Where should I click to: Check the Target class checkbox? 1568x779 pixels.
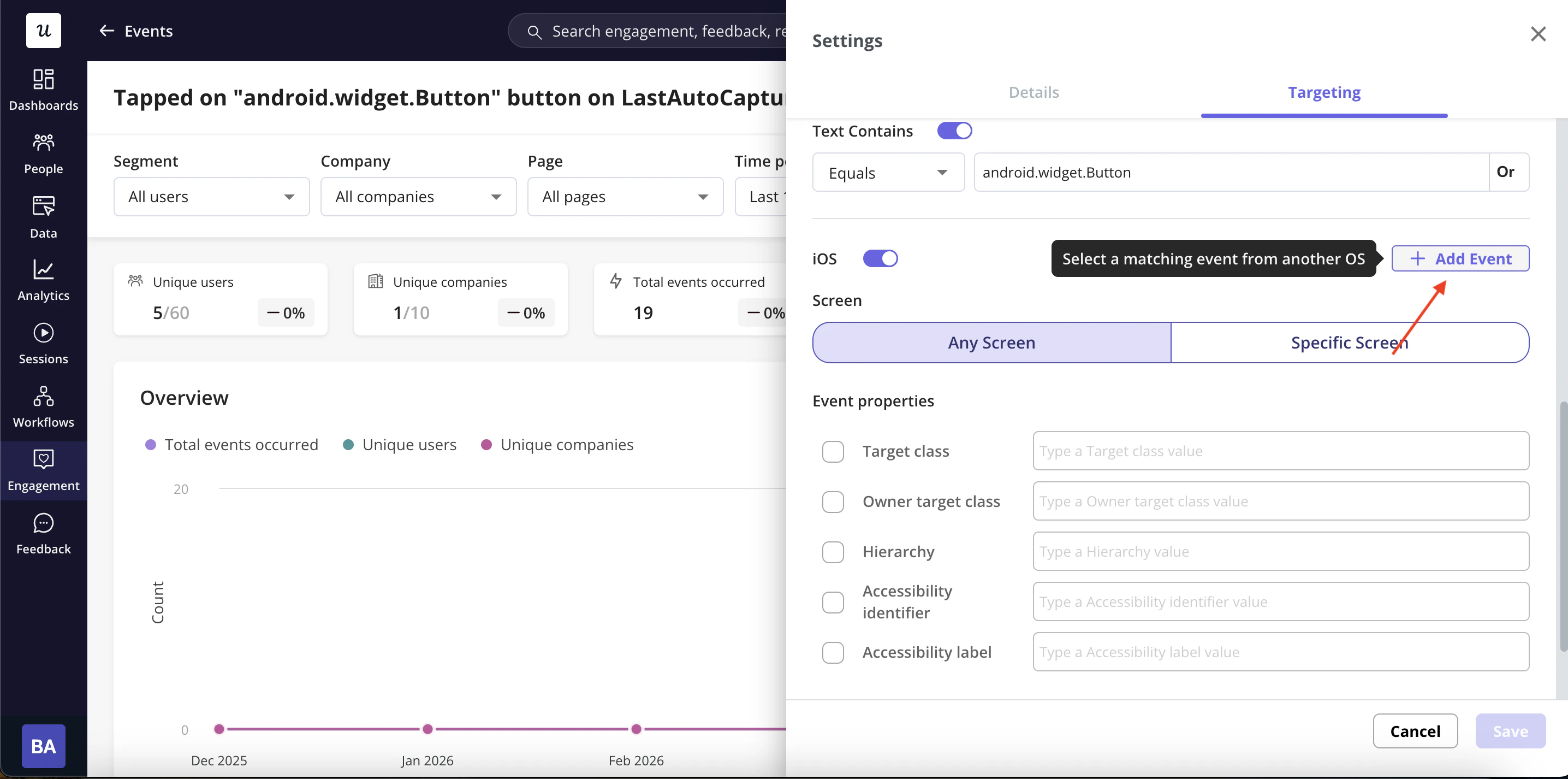point(833,451)
